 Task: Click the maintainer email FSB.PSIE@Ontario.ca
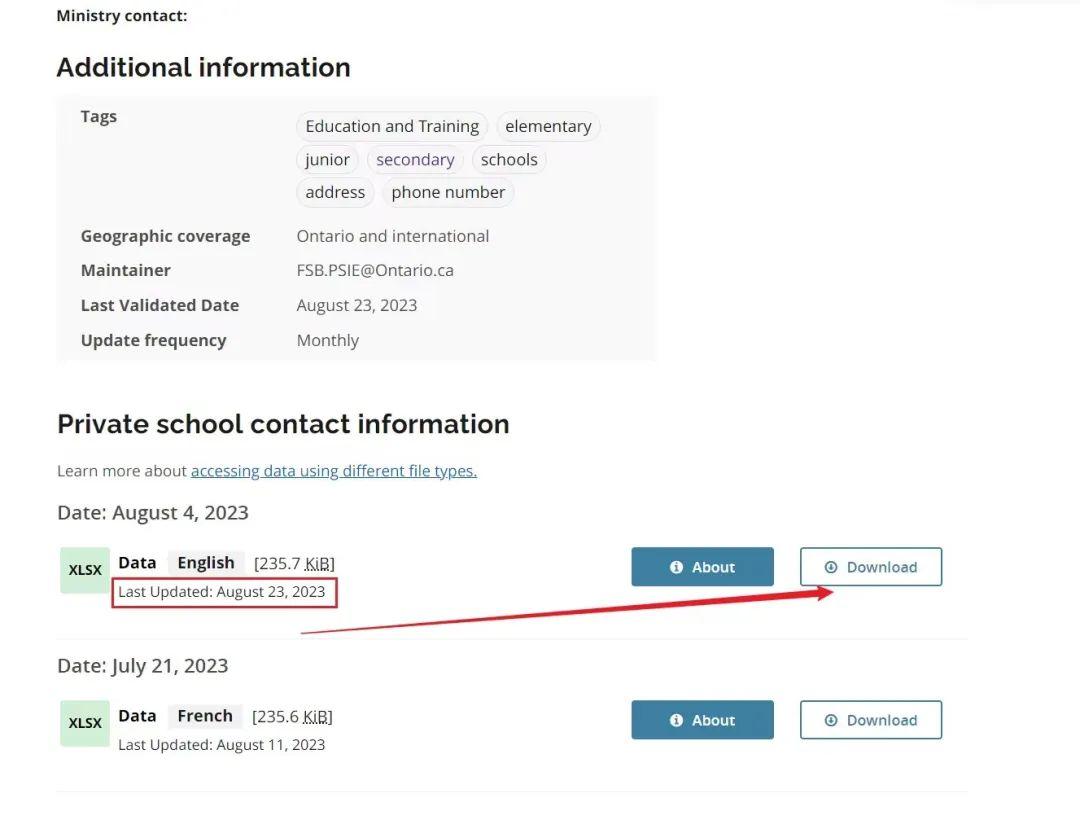pos(375,270)
